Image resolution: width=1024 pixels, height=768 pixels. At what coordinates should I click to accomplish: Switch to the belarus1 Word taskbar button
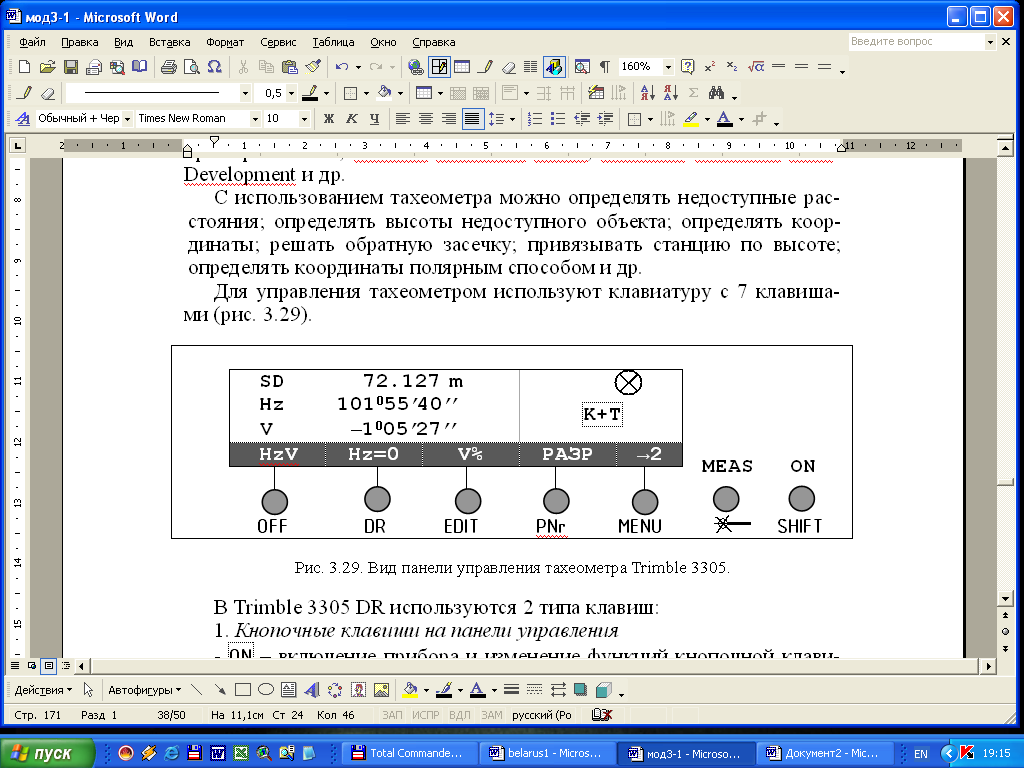coord(546,753)
